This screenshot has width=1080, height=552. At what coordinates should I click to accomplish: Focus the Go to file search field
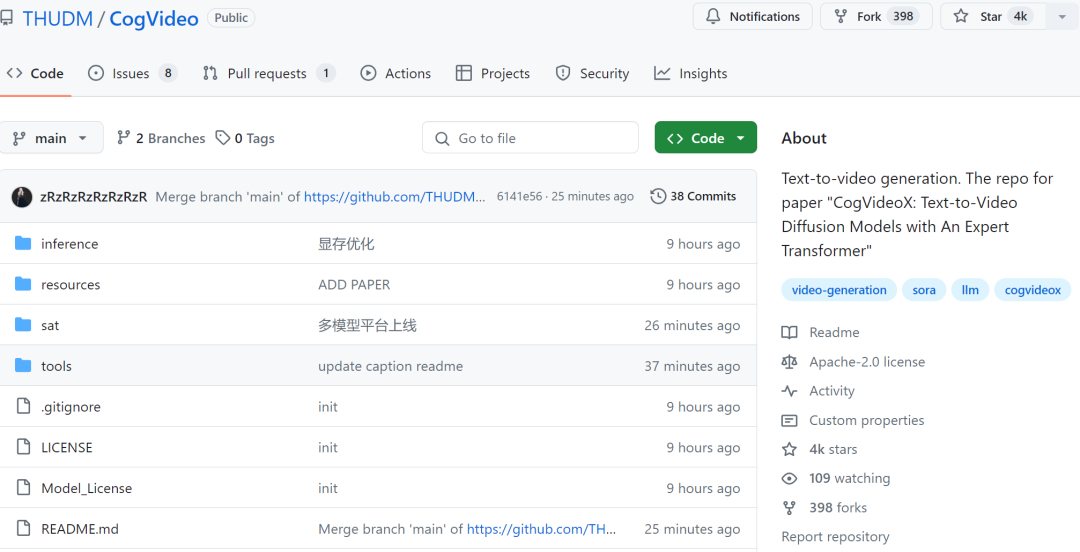click(x=530, y=138)
